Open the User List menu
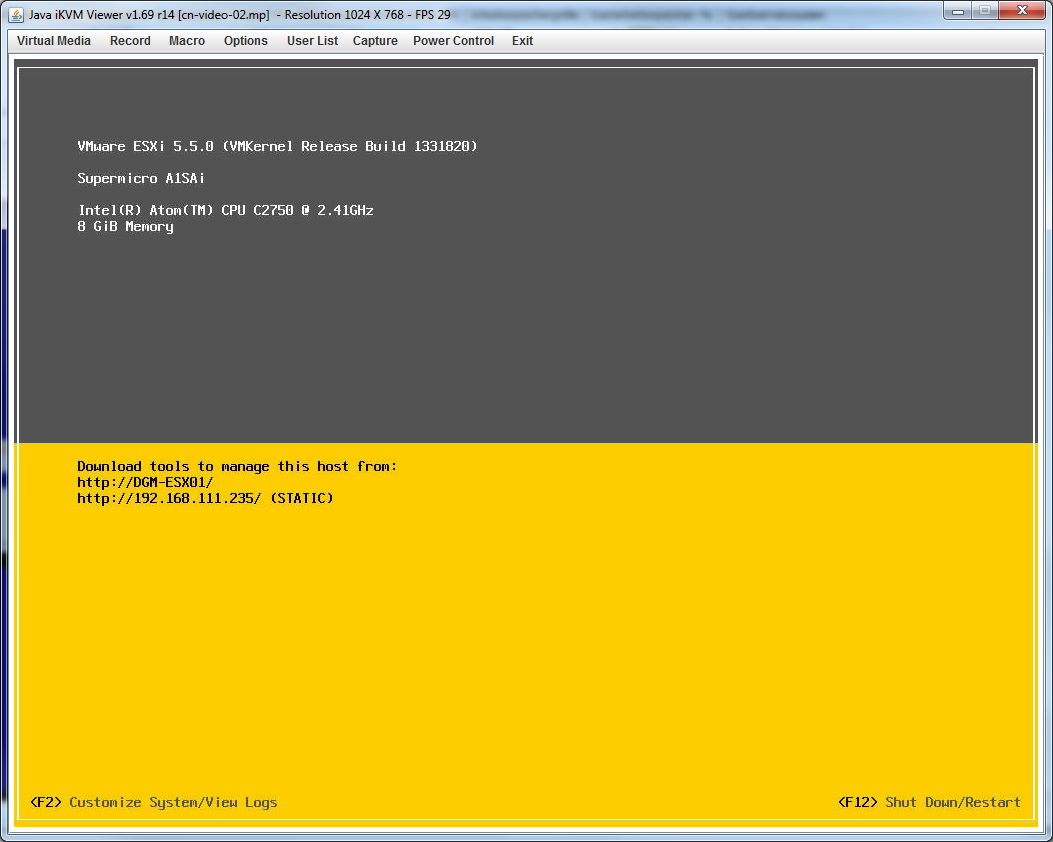The width and height of the screenshot is (1053, 842). [312, 41]
